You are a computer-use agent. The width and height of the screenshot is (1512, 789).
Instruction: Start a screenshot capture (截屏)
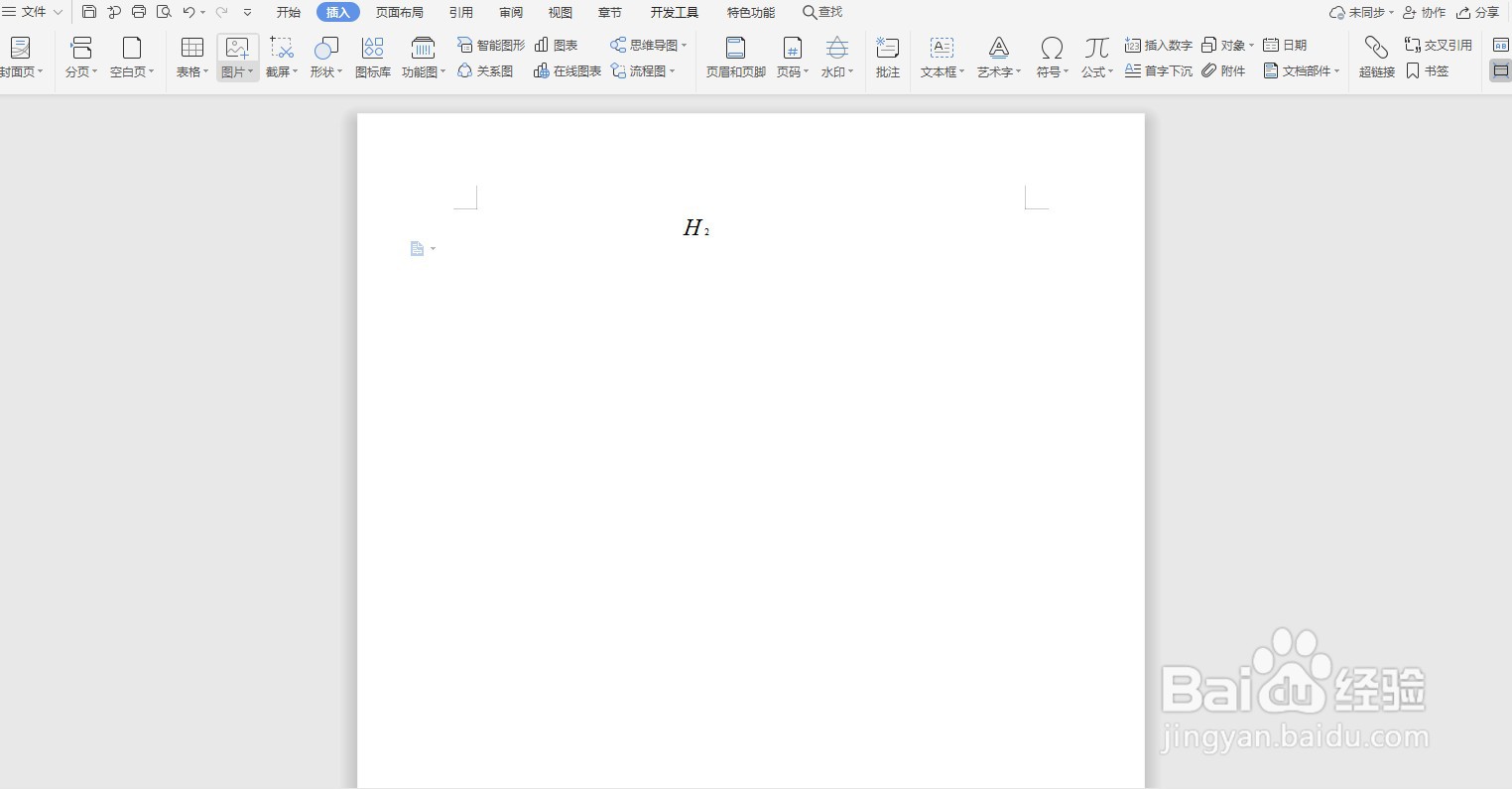pos(282,58)
